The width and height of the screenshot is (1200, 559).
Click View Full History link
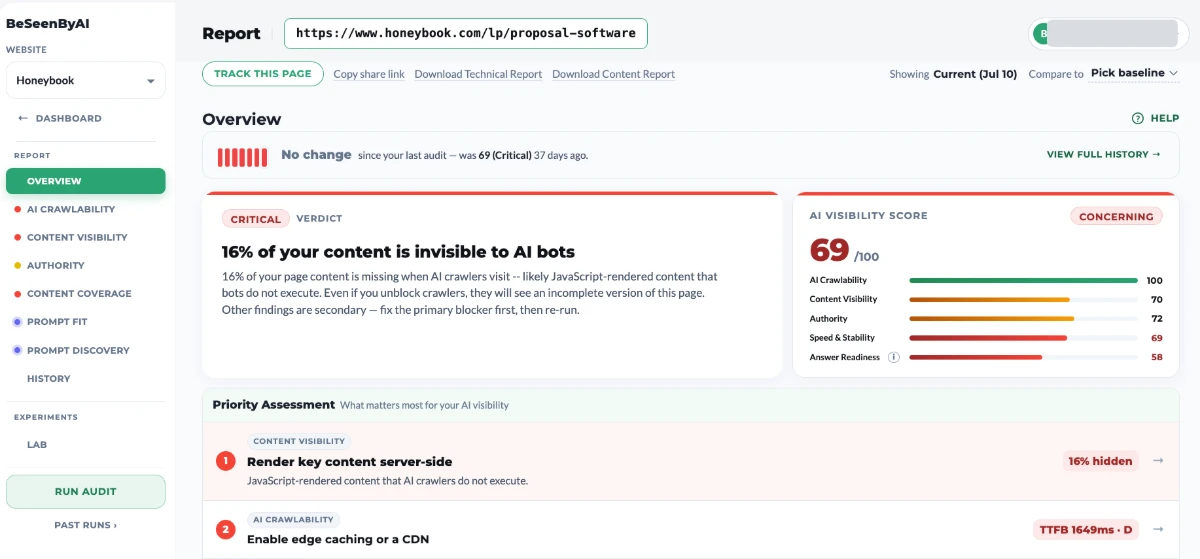[1104, 154]
